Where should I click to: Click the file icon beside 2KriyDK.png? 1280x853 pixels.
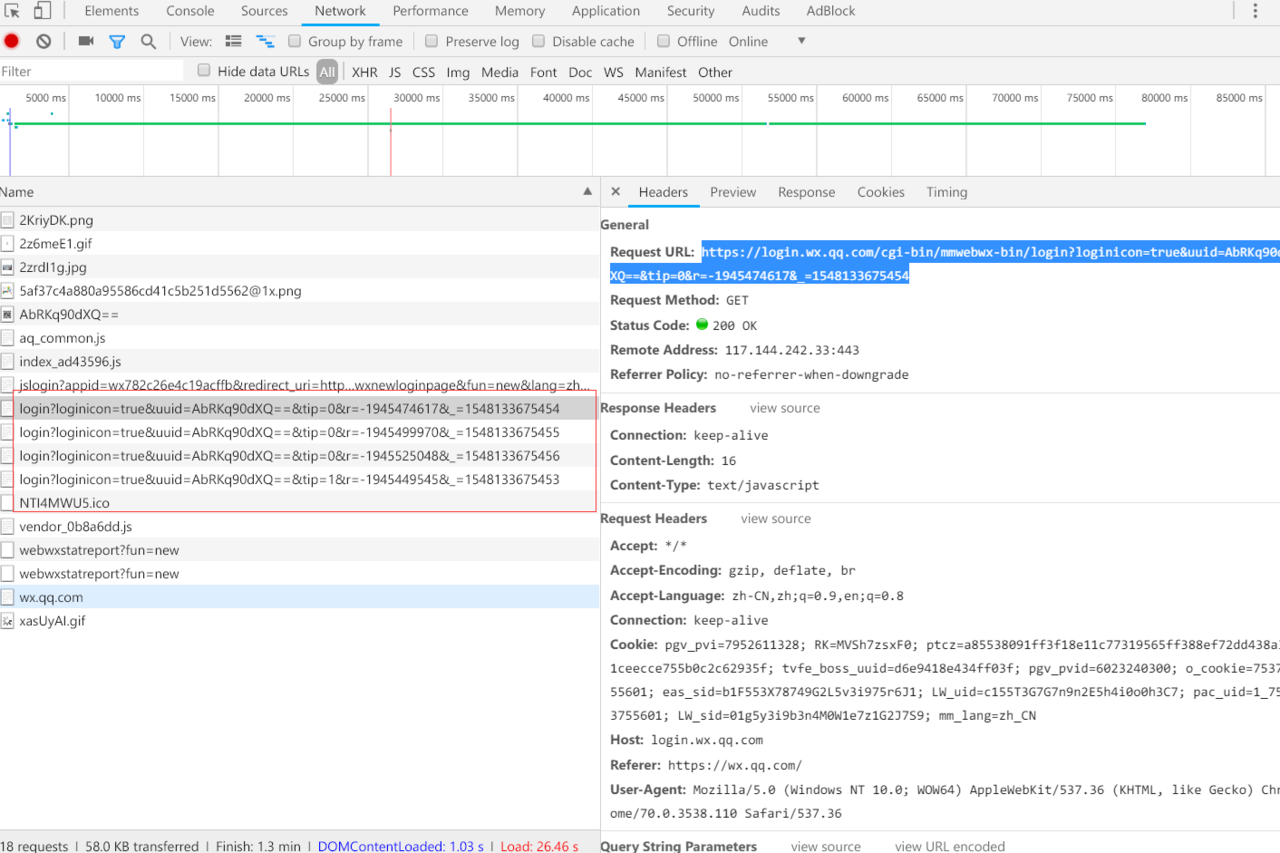(x=8, y=220)
